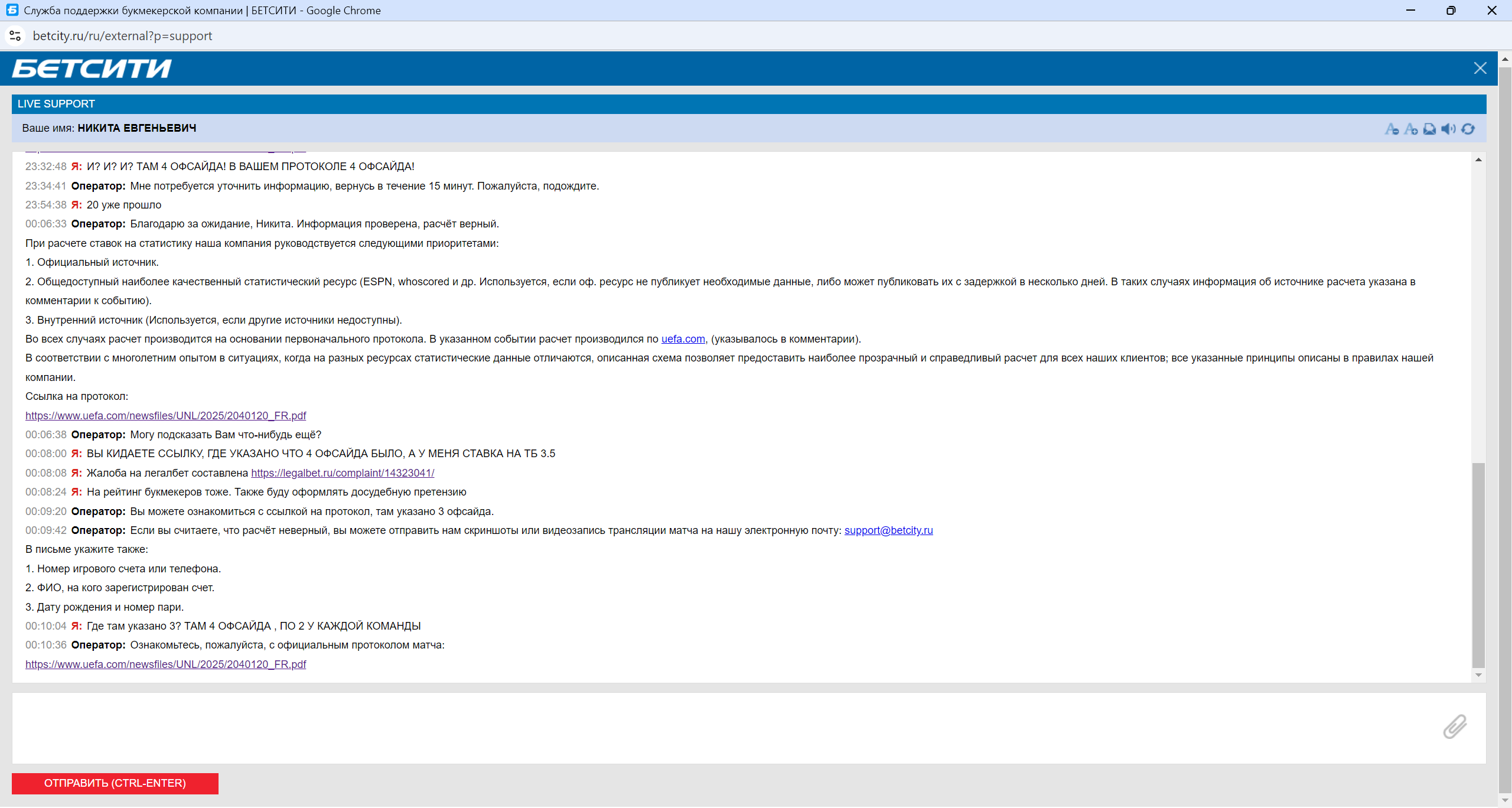Click the browser address bar URL
The width and height of the screenshot is (1512, 808).
[122, 36]
